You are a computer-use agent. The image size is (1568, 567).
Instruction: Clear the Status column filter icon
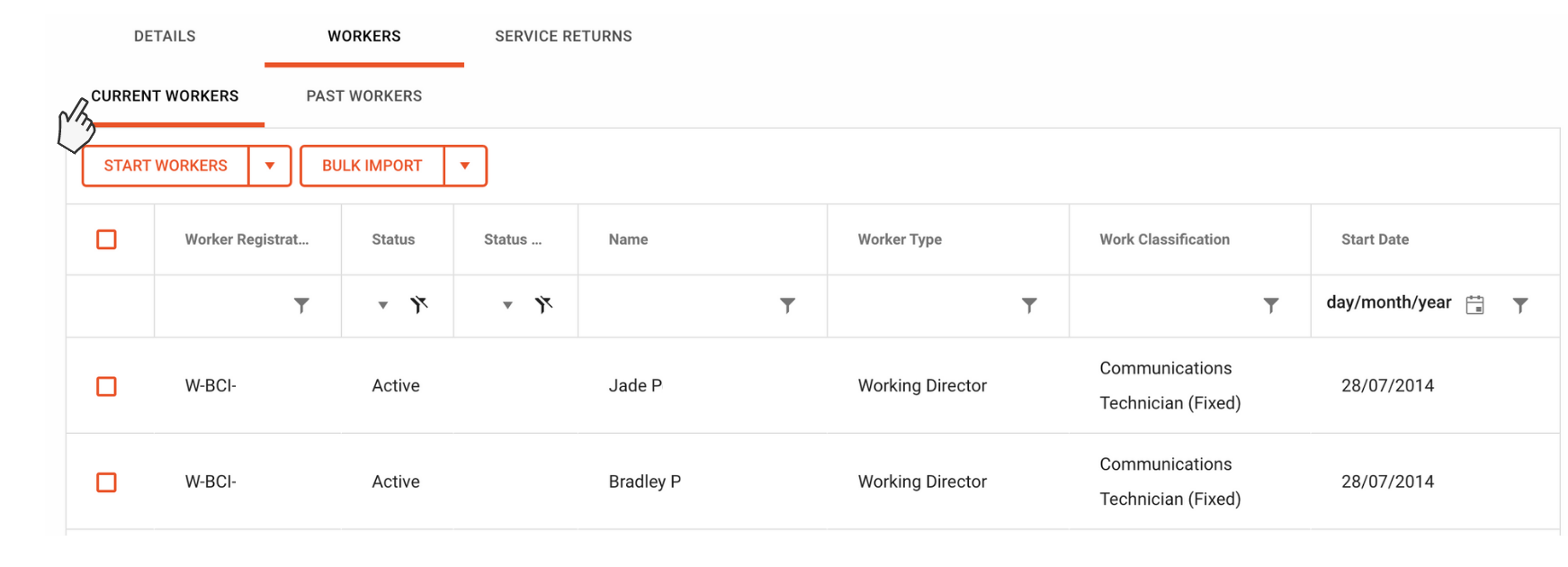pos(419,305)
